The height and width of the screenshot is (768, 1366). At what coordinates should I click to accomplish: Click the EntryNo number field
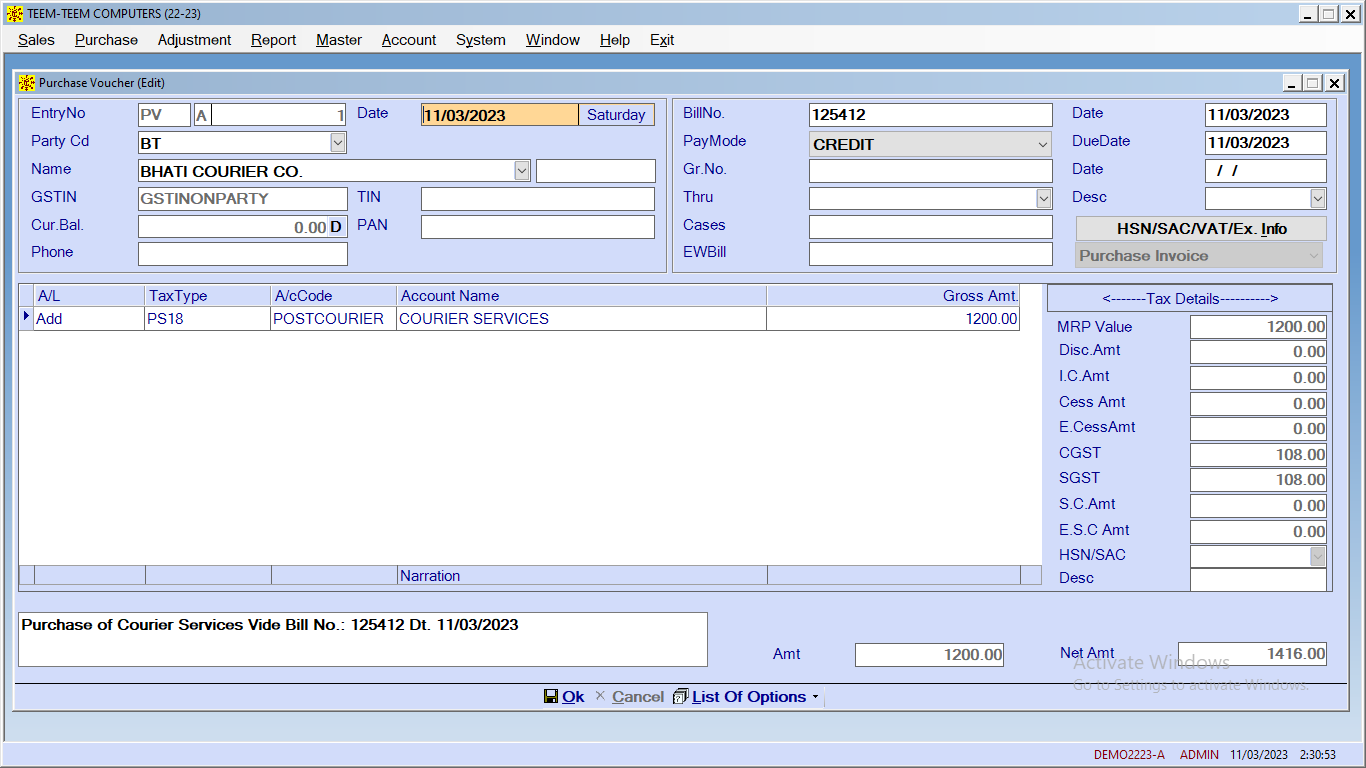[x=279, y=115]
